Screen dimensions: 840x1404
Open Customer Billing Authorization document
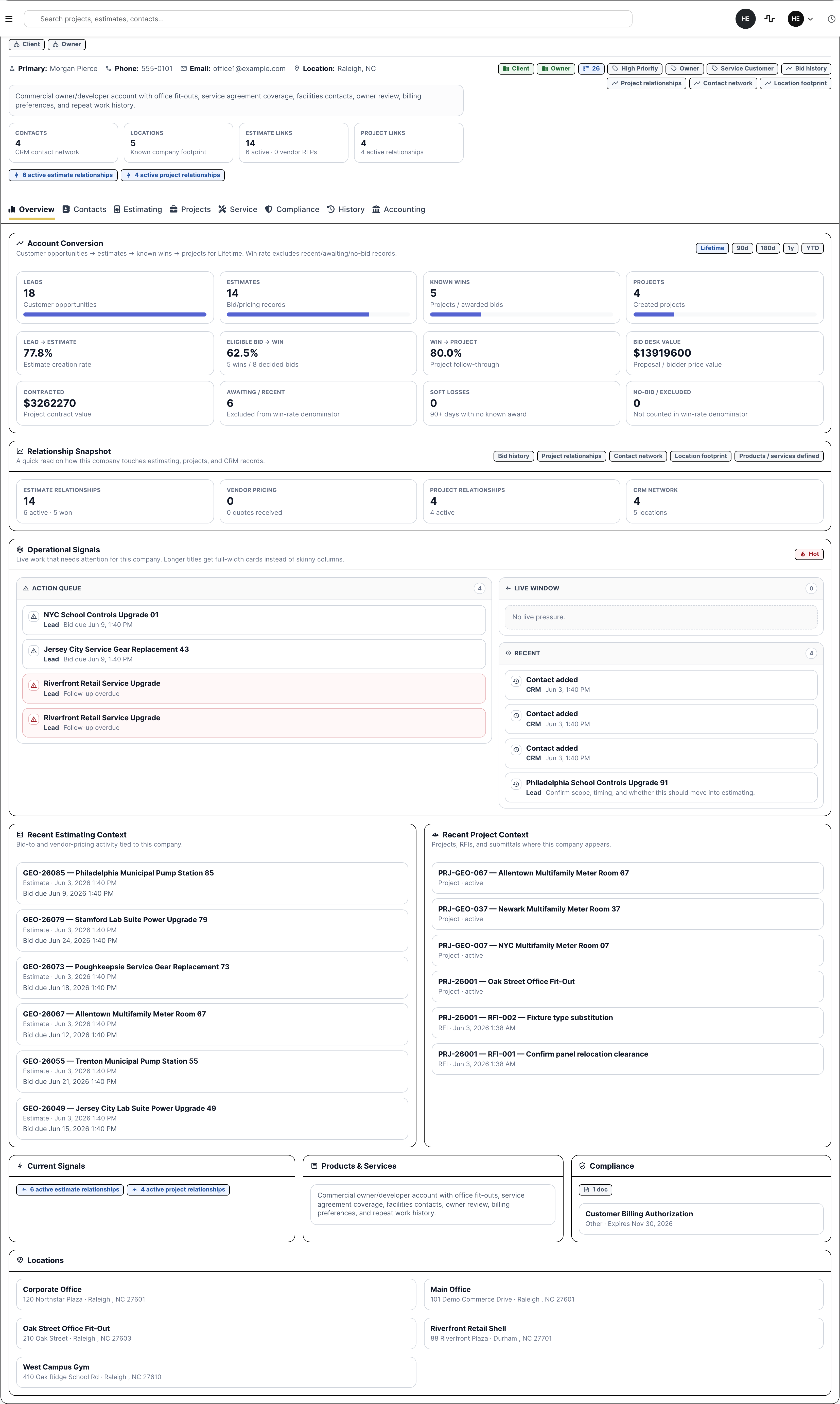tap(701, 1218)
